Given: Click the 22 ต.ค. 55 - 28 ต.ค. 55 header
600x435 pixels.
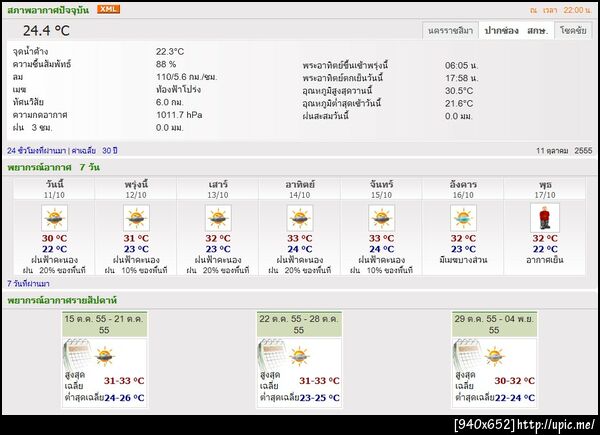Looking at the screenshot, I should tap(299, 324).
